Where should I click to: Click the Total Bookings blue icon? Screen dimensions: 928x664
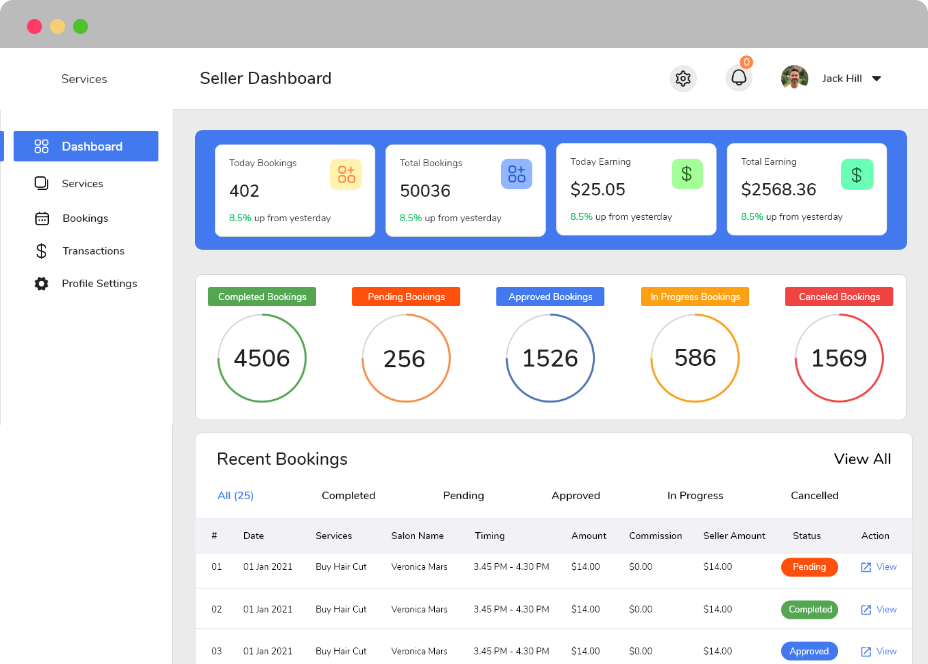pos(516,174)
